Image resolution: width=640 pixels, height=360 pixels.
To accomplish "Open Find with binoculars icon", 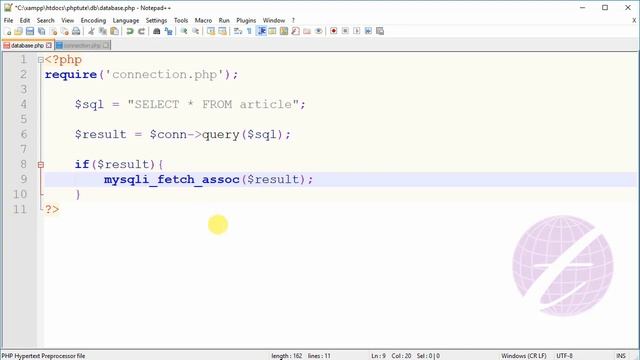I will 156,31.
